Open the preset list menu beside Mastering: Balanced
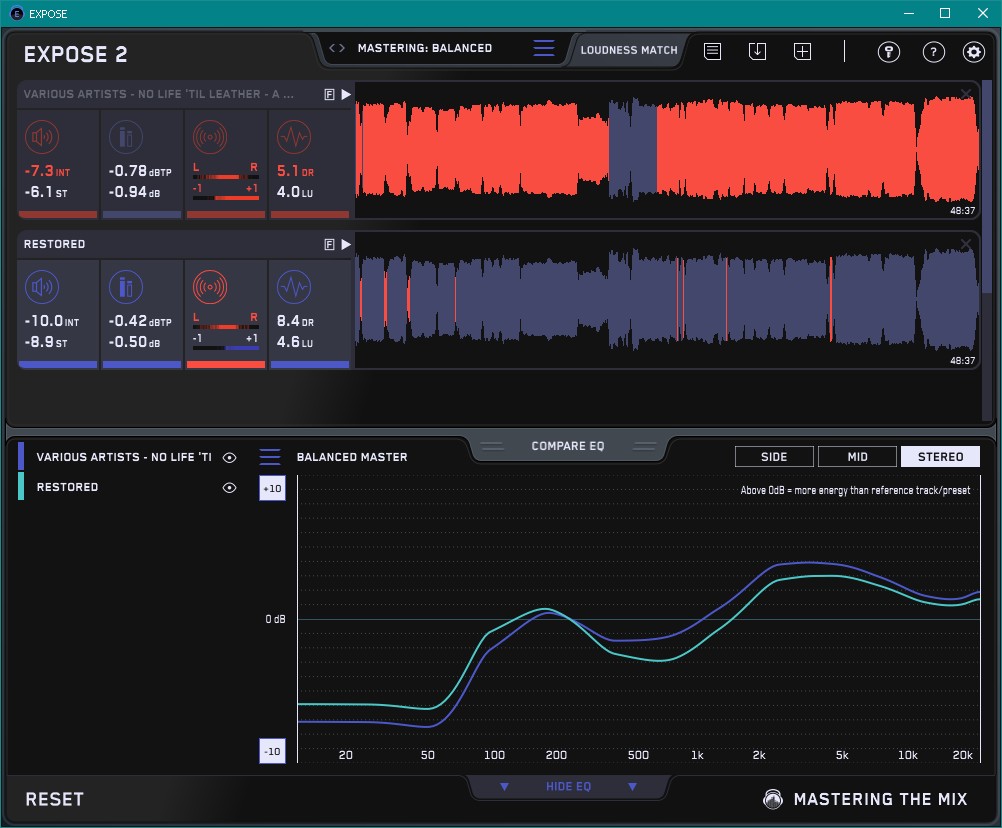 pyautogui.click(x=543, y=49)
